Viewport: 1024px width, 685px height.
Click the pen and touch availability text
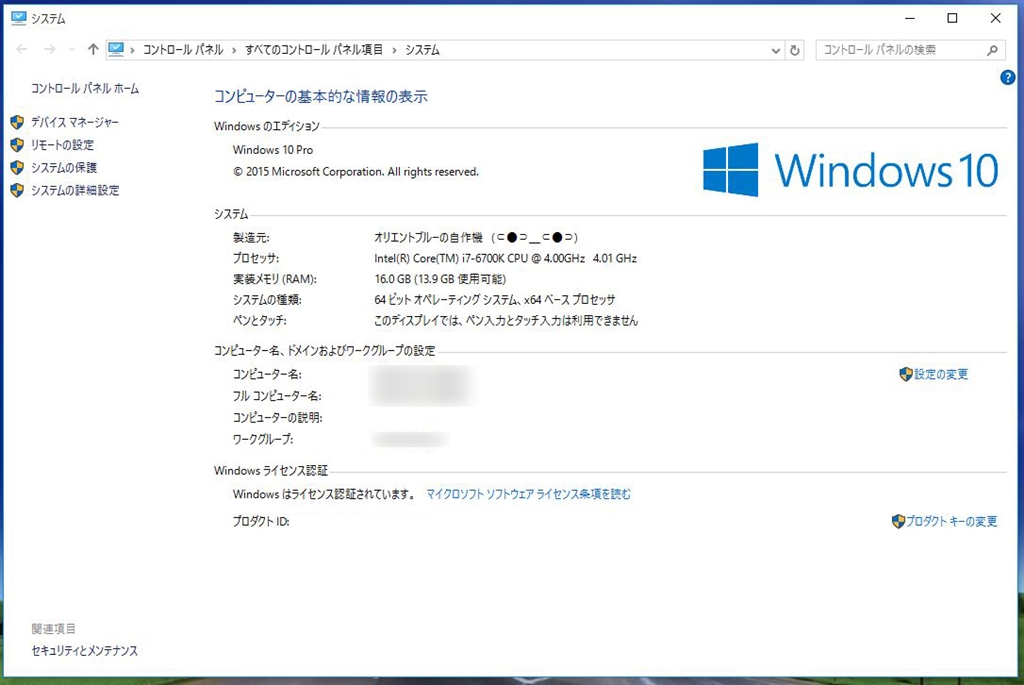pyautogui.click(x=506, y=321)
